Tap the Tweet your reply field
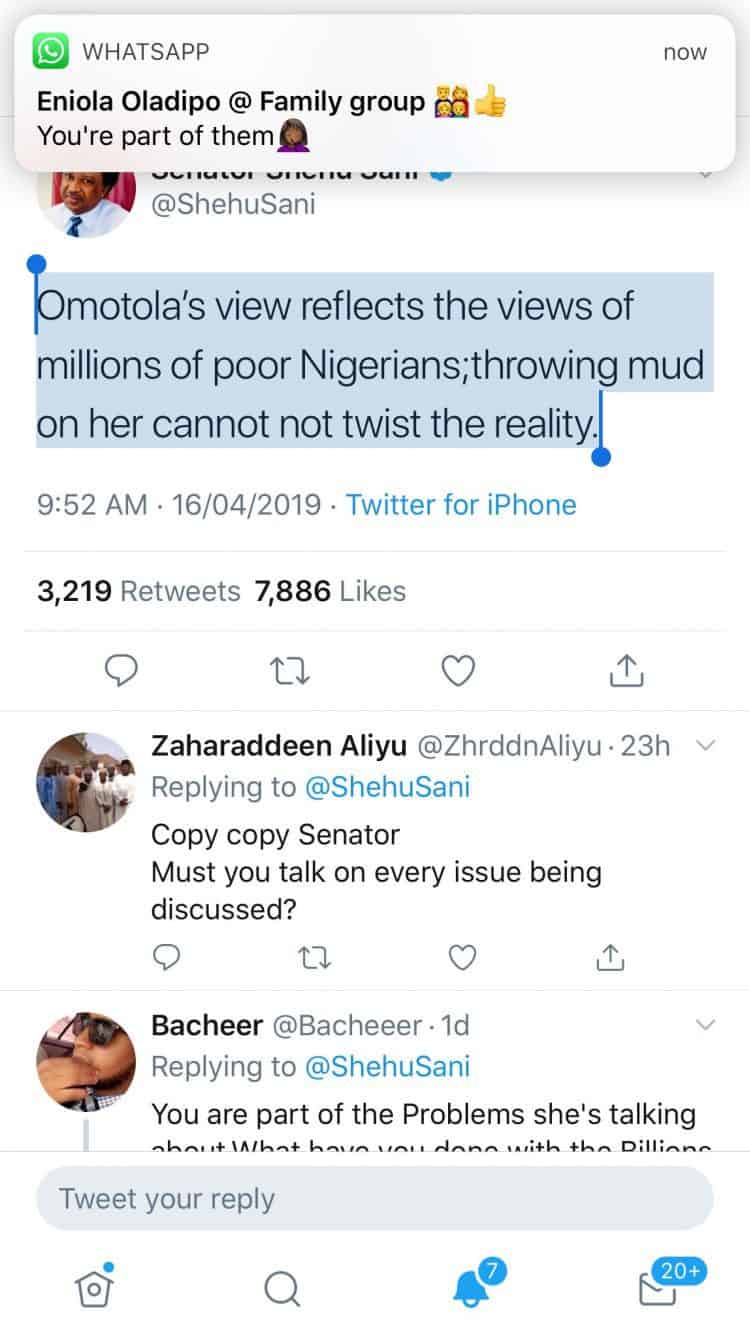Image resolution: width=750 pixels, height=1333 pixels. pyautogui.click(x=375, y=1198)
